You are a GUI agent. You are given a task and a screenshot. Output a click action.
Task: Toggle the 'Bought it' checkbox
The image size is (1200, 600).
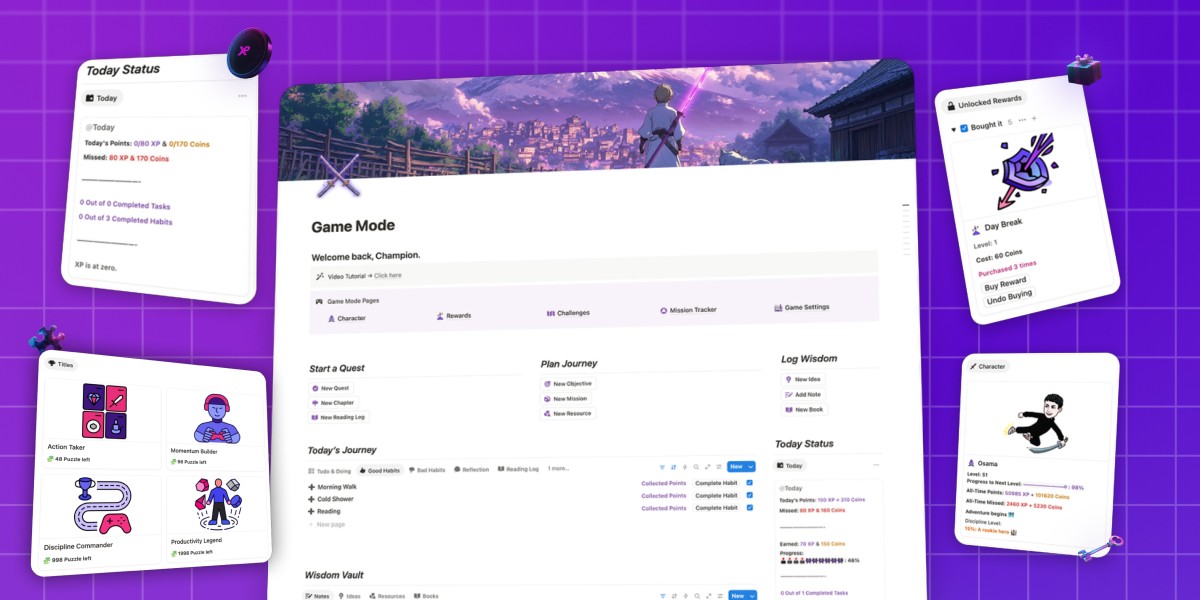tap(964, 128)
